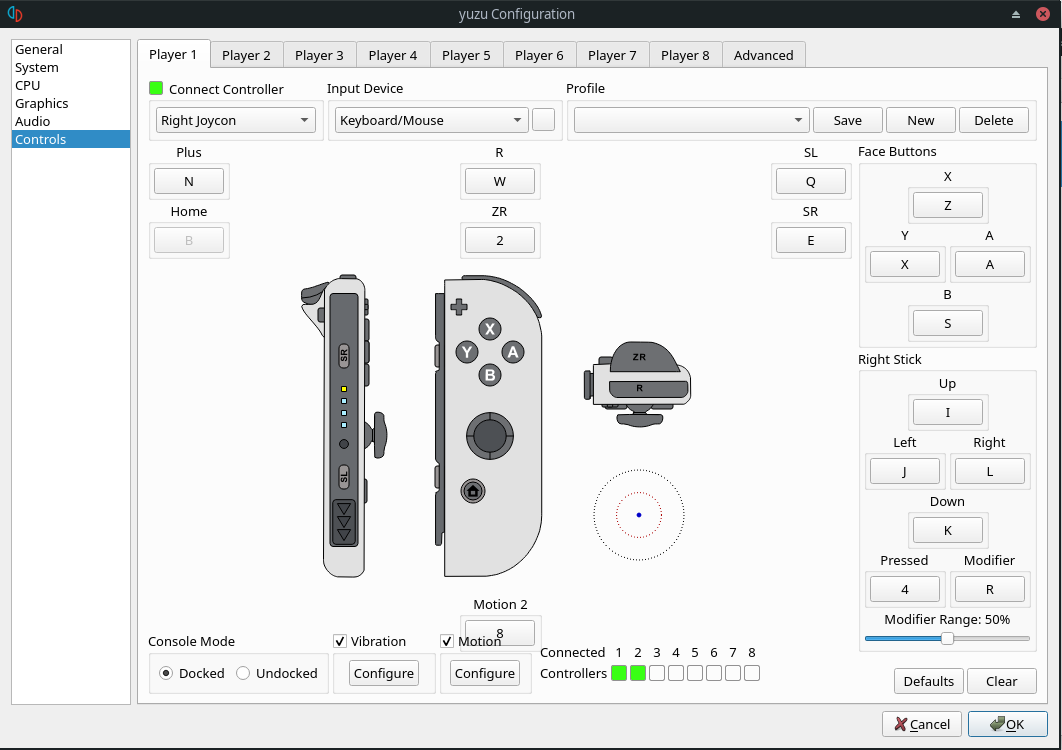This screenshot has height=750, width=1062.
Task: Select General in the sidebar
Action: [70, 49]
